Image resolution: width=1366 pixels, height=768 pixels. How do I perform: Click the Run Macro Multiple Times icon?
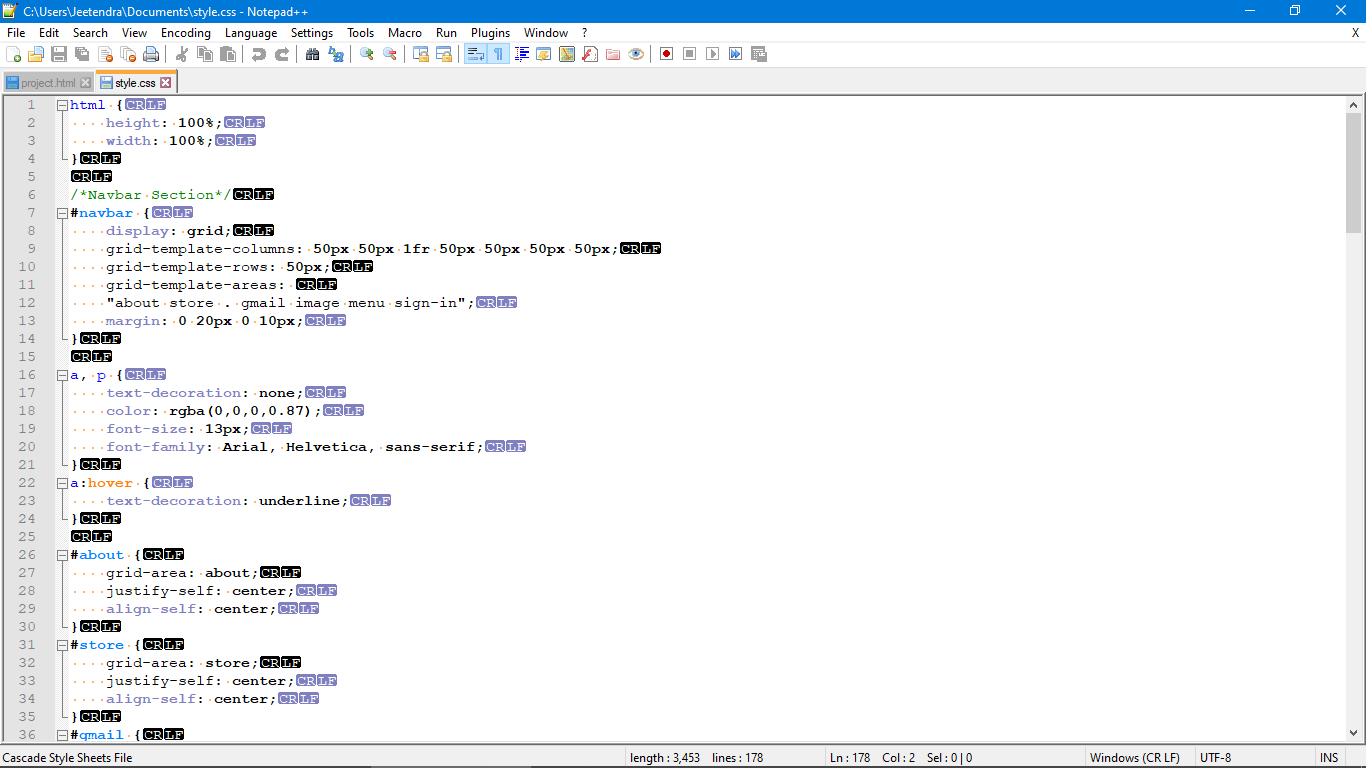(x=736, y=54)
